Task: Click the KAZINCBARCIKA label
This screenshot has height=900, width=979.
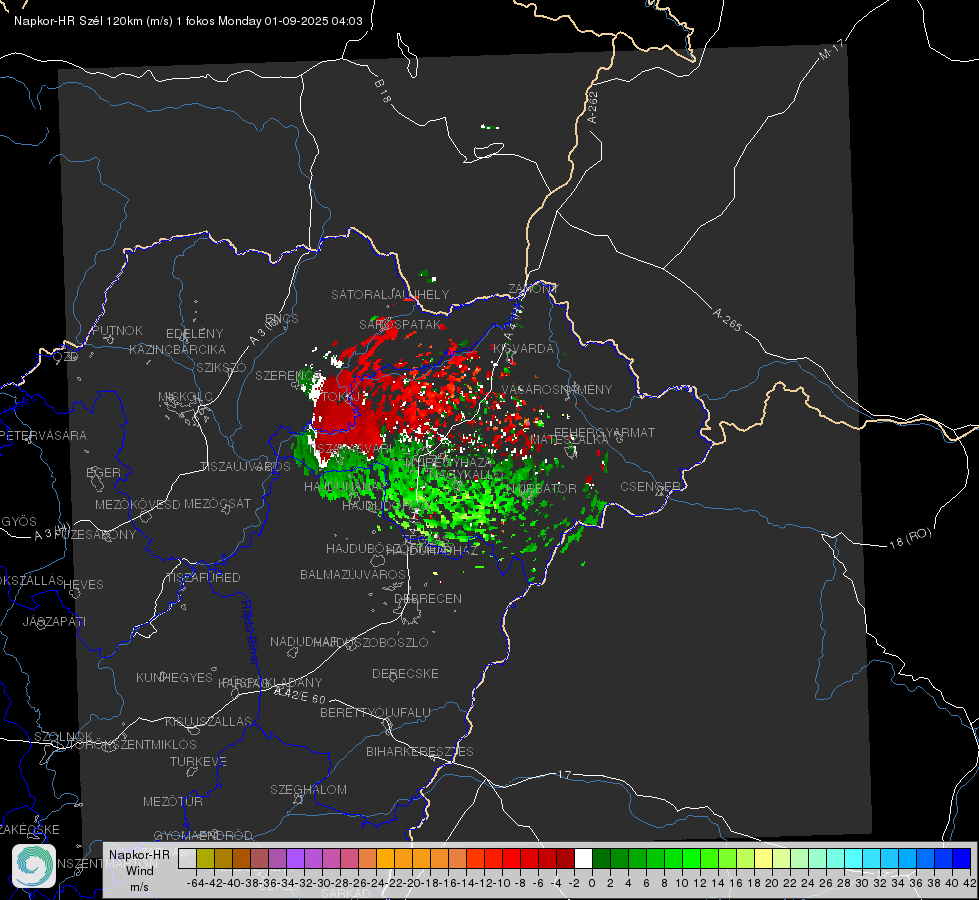Action: 177,349
